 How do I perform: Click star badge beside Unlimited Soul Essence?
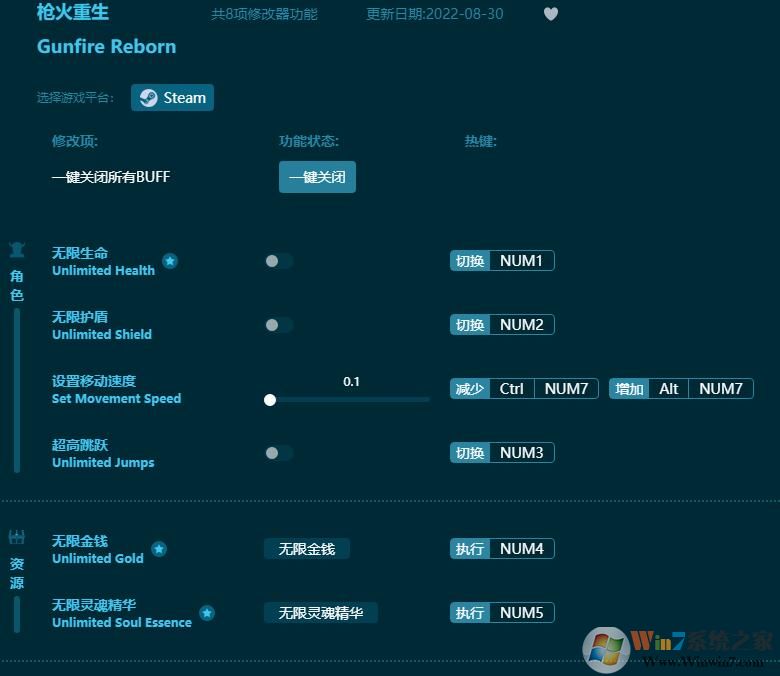(207, 613)
